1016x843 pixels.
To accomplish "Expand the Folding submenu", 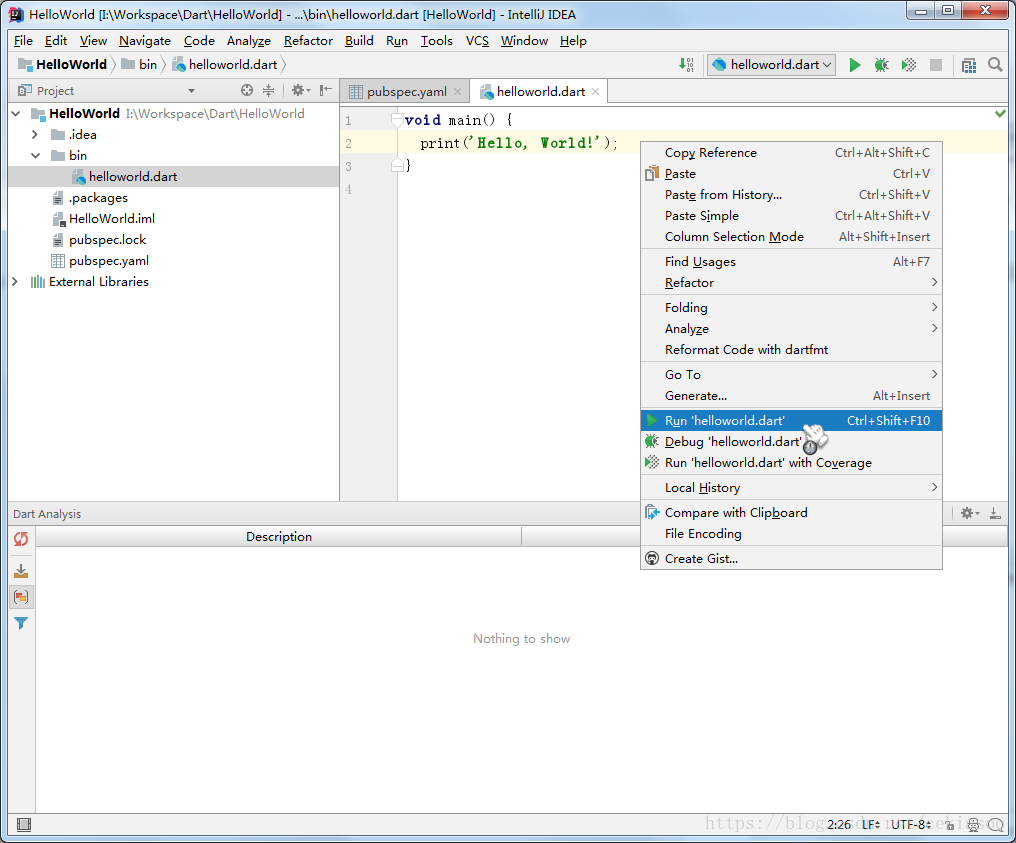I will pos(791,308).
